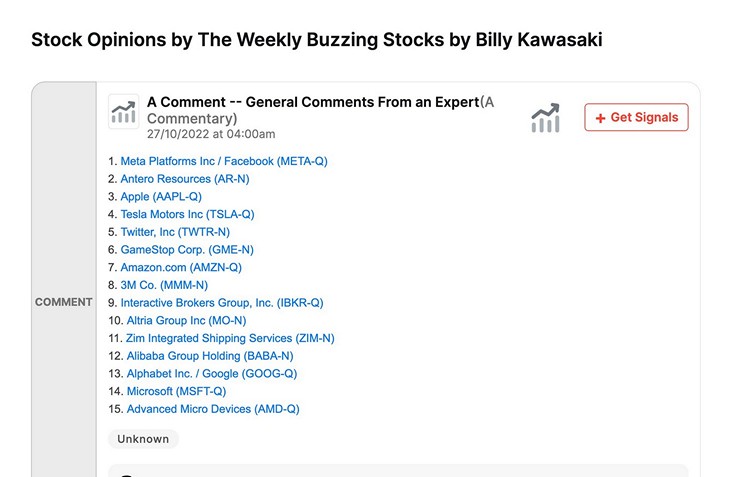Visit the Amazon.com (AMZN-Q) link
Screen dimensions: 735x477
[181, 268]
